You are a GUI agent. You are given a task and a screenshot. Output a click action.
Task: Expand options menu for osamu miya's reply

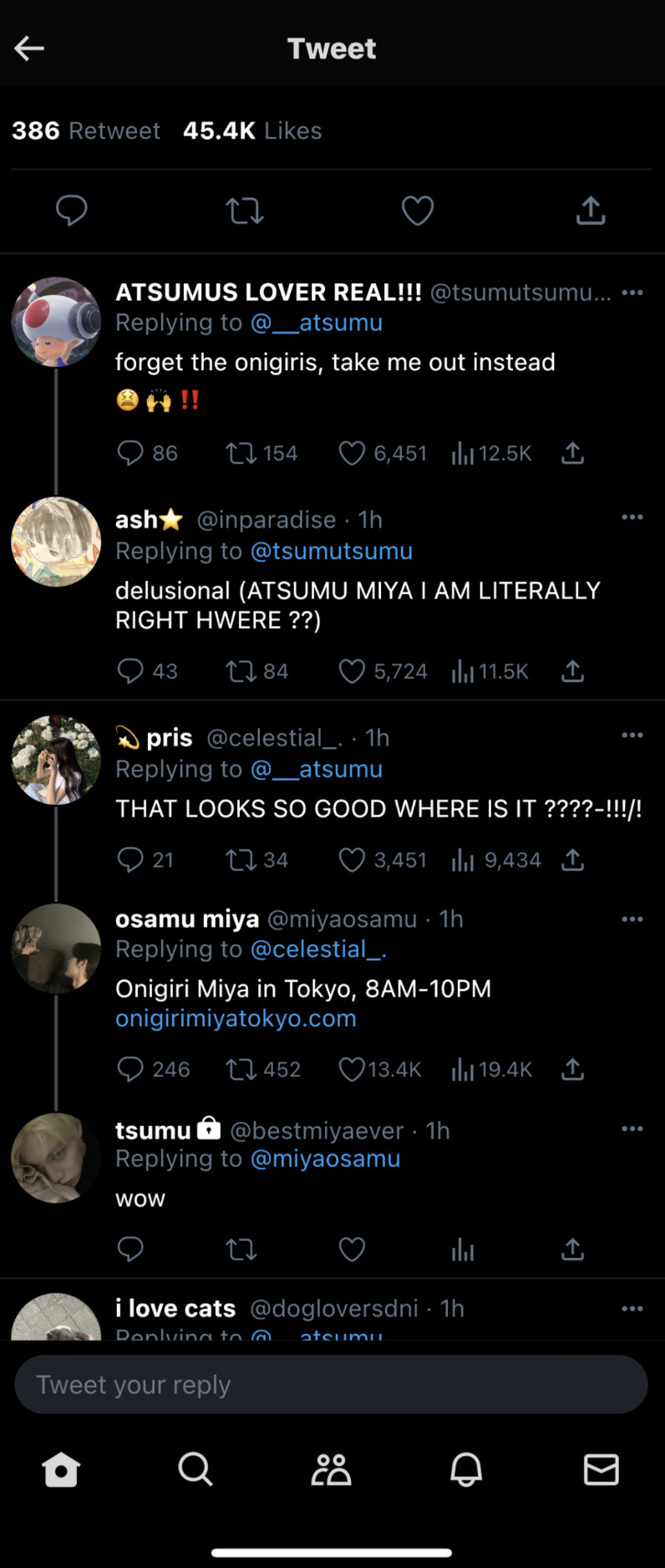coord(632,919)
